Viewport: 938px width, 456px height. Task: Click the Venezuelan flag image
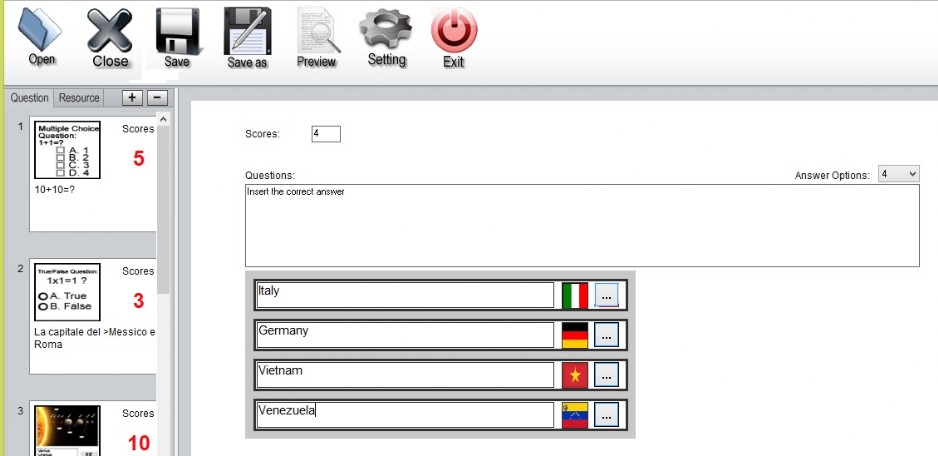[575, 415]
